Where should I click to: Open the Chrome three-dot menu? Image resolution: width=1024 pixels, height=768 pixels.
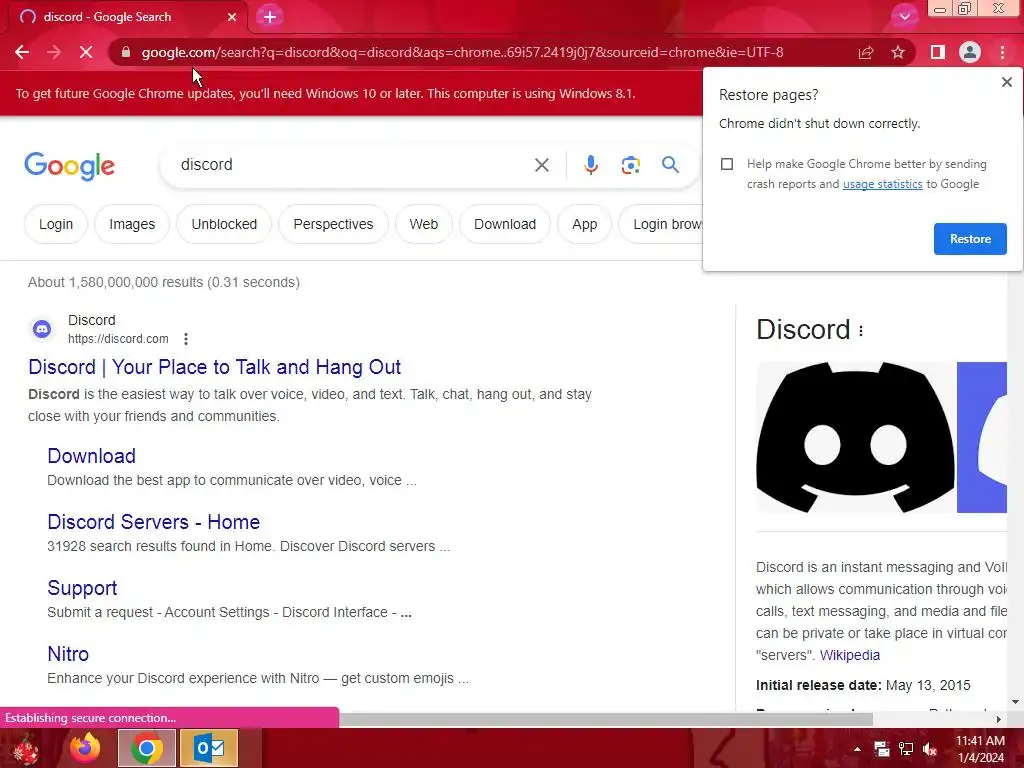pyautogui.click(x=1002, y=52)
